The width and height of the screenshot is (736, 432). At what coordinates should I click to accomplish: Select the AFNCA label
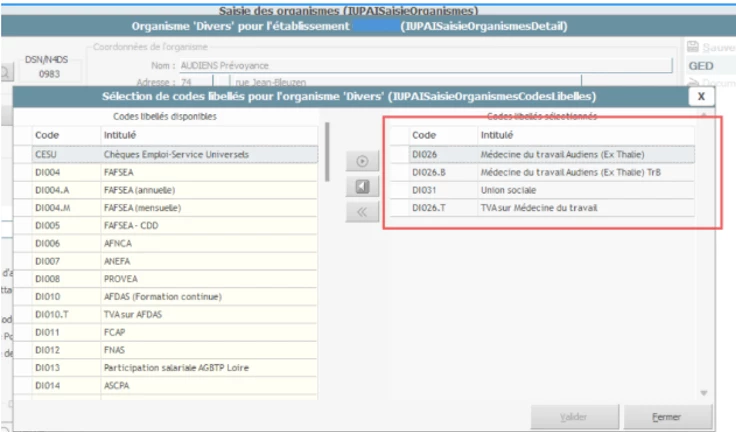(118, 244)
